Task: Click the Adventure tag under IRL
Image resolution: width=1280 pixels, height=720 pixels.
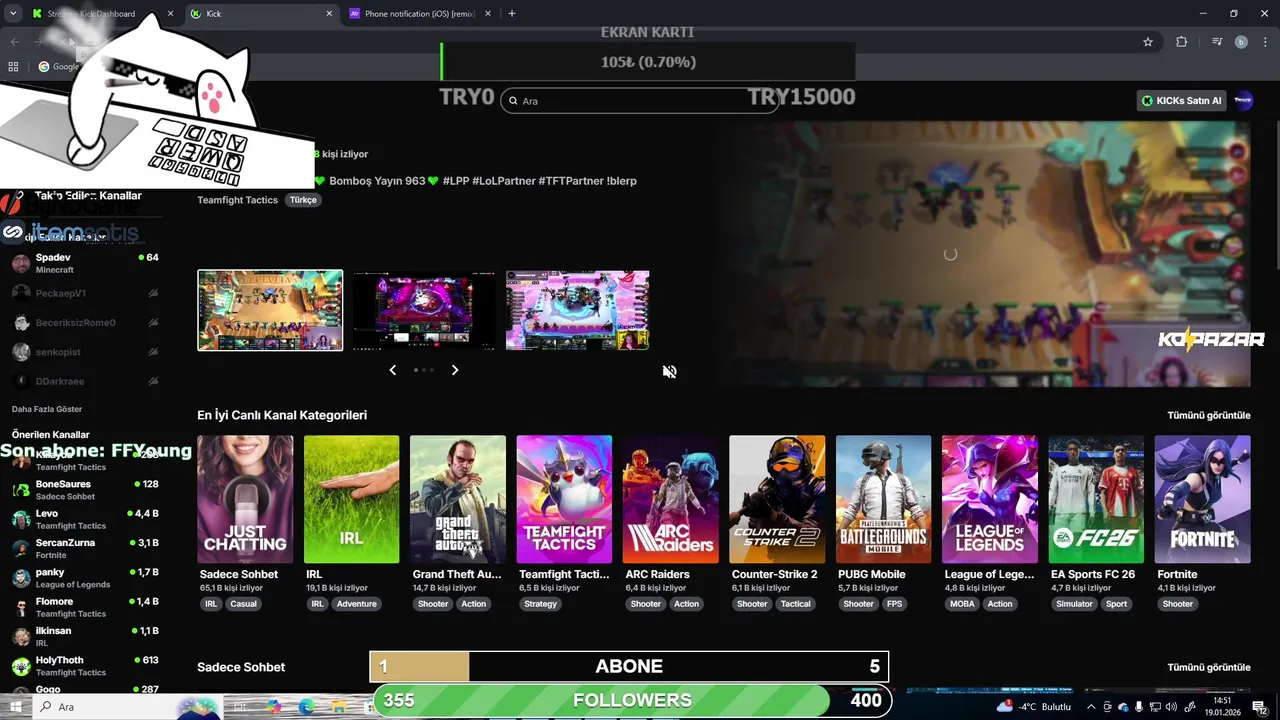Action: coord(356,604)
